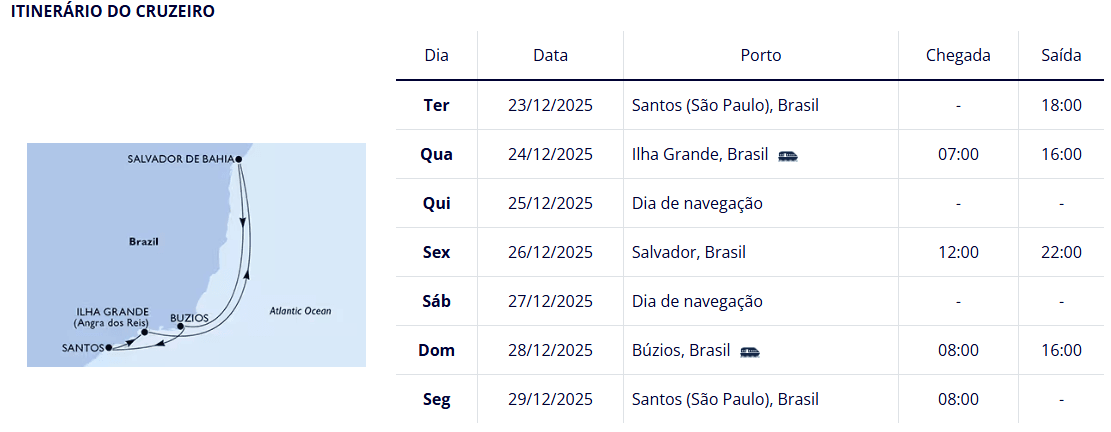Click the Dia column header
The image size is (1111, 432).
pos(436,55)
